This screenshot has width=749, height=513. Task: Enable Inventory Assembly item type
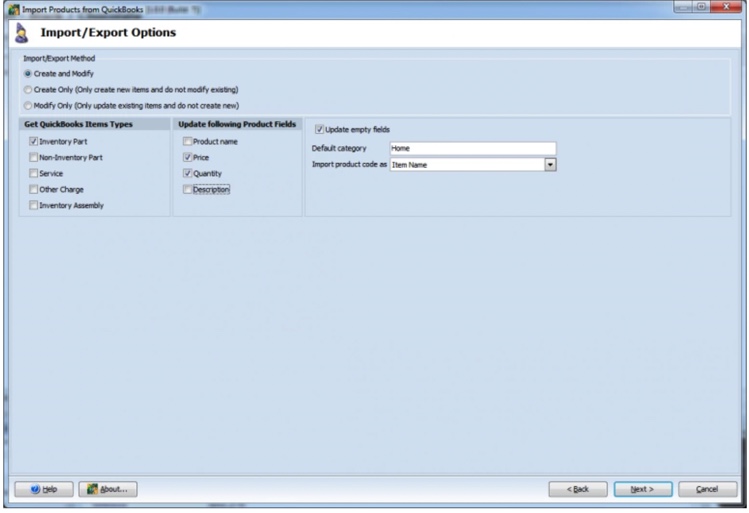tap(33, 205)
